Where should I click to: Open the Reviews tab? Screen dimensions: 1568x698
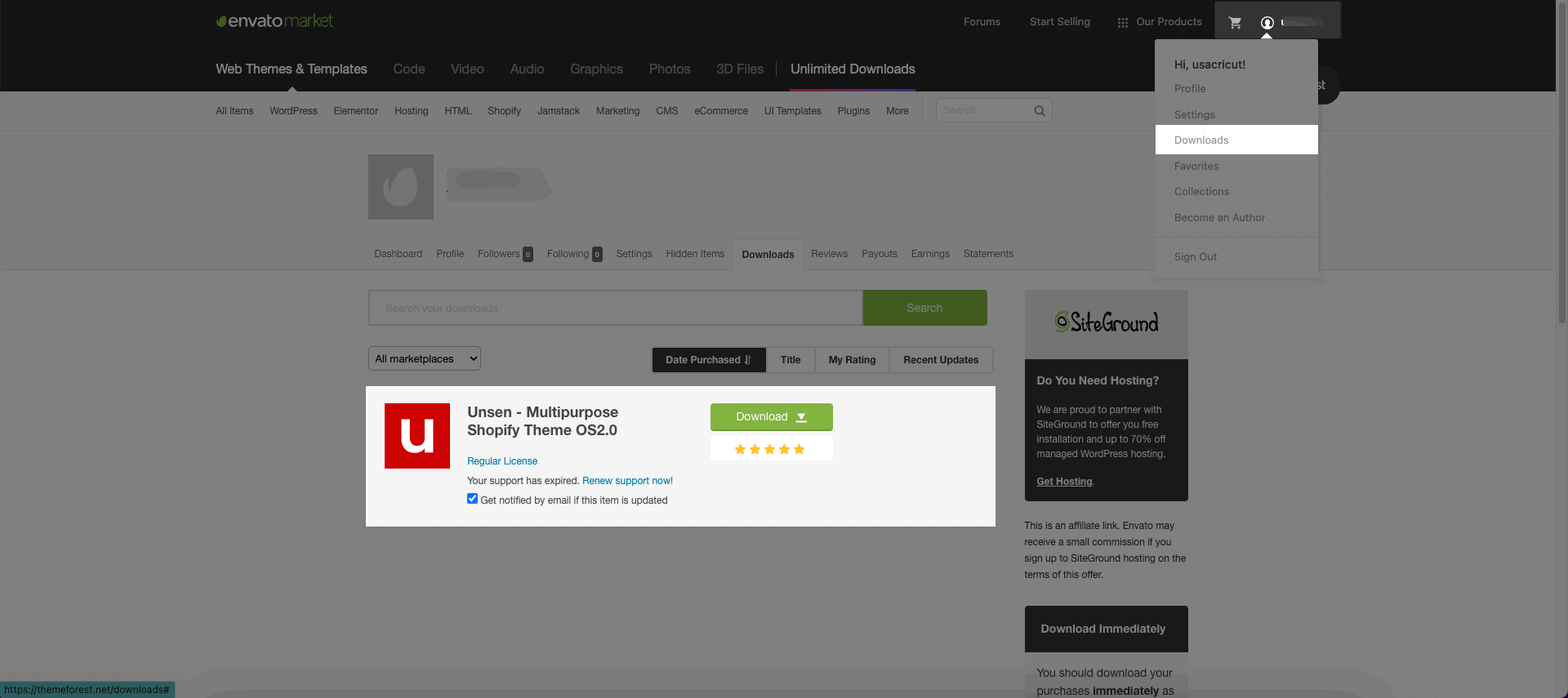click(x=829, y=254)
